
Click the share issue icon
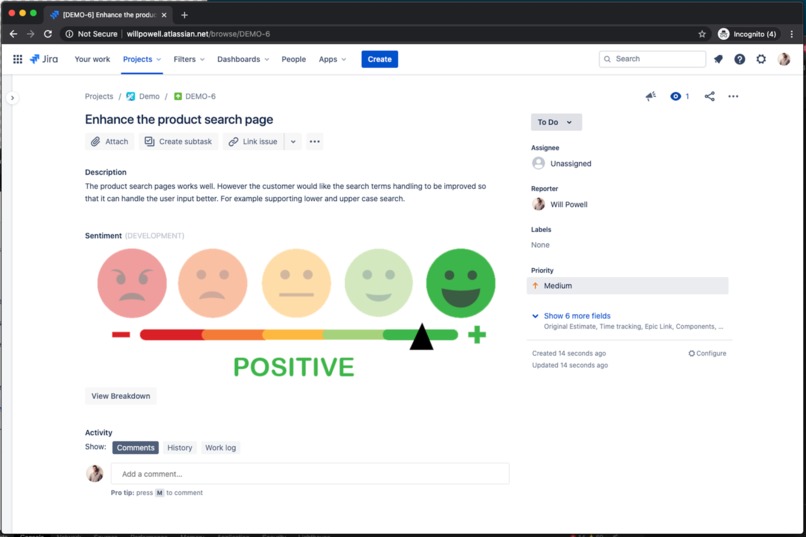coord(709,96)
